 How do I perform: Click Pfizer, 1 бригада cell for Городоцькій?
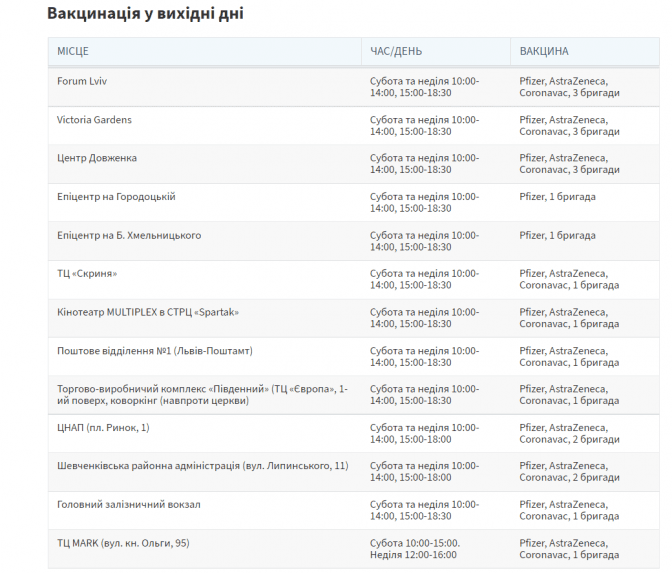click(557, 197)
